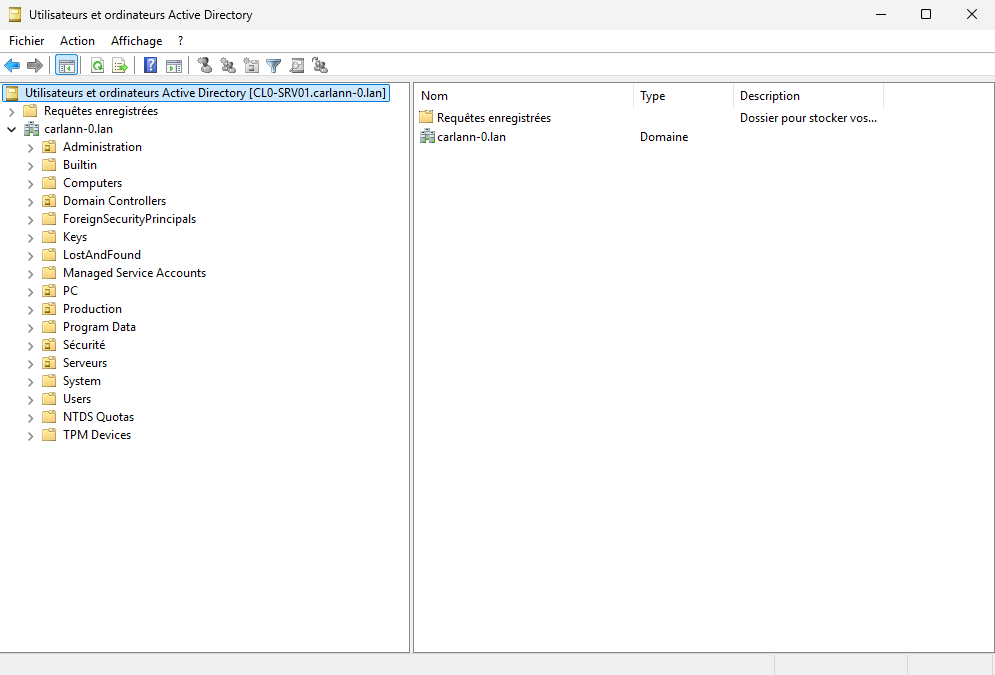The width and height of the screenshot is (995, 675).
Task: Open the Fichier menu
Action: [x=27, y=41]
